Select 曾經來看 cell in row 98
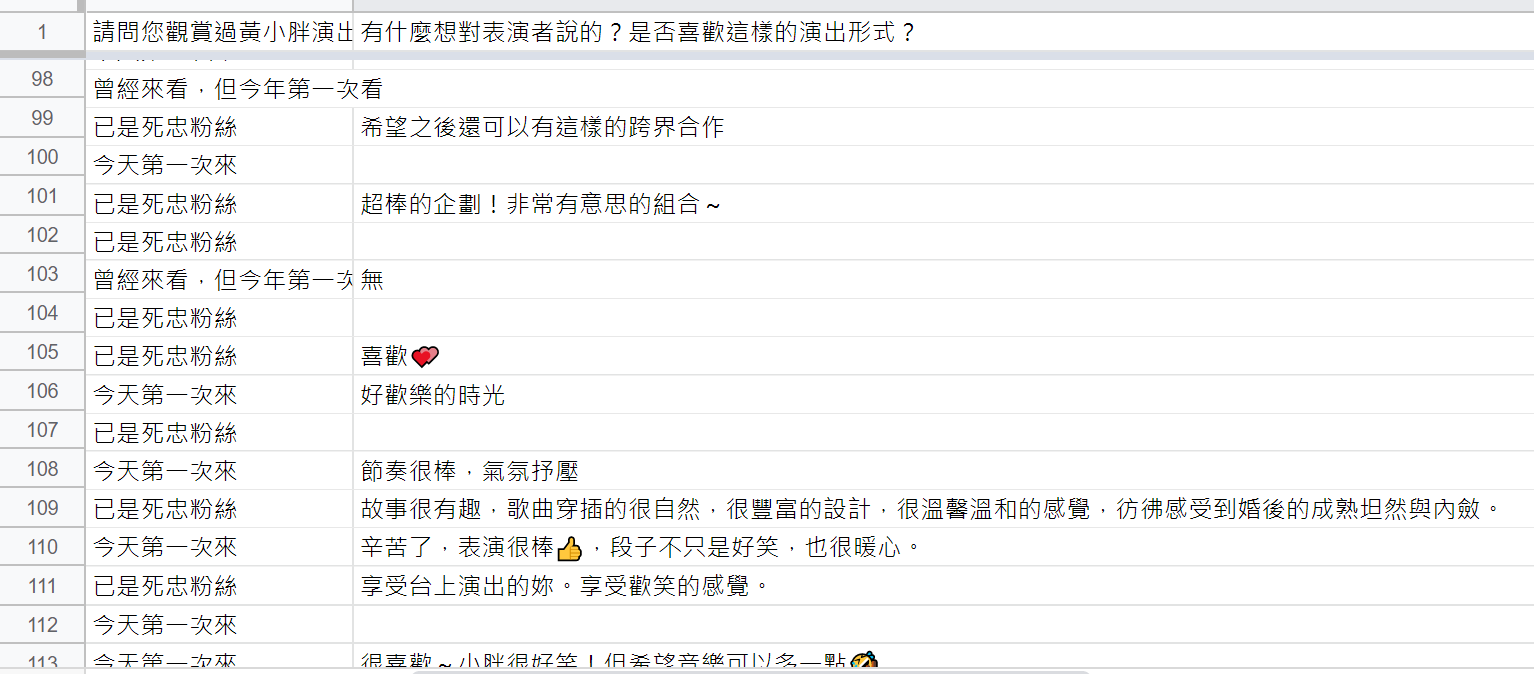This screenshot has height=674, width=1534. coord(219,89)
